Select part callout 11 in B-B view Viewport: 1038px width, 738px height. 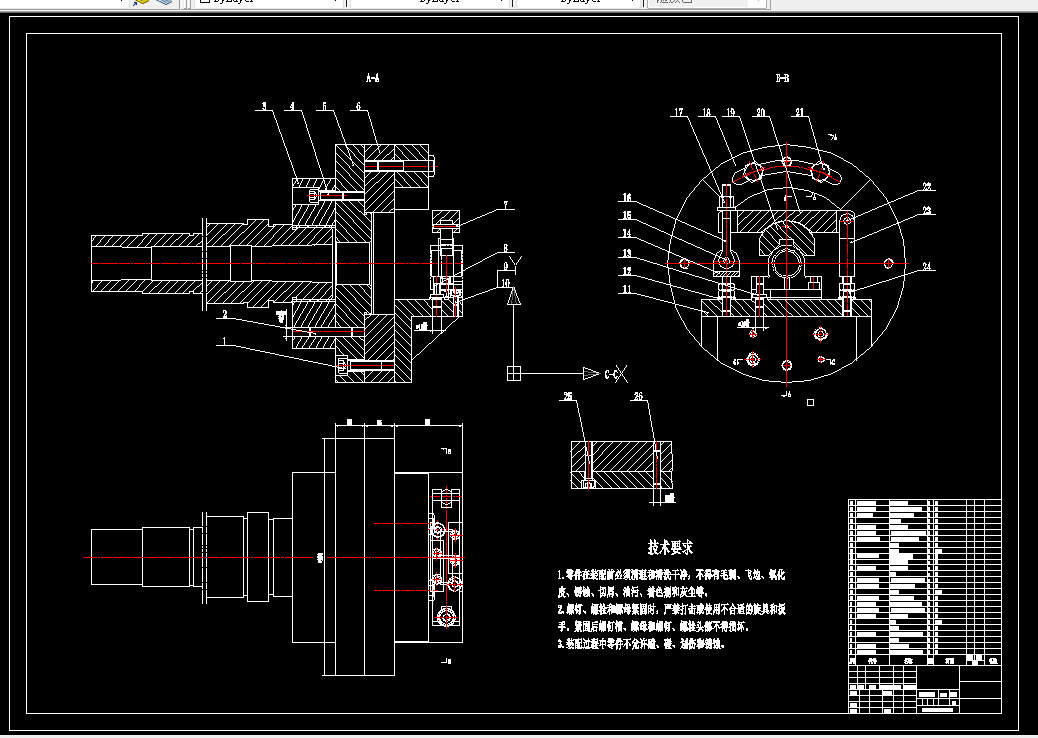(x=626, y=289)
